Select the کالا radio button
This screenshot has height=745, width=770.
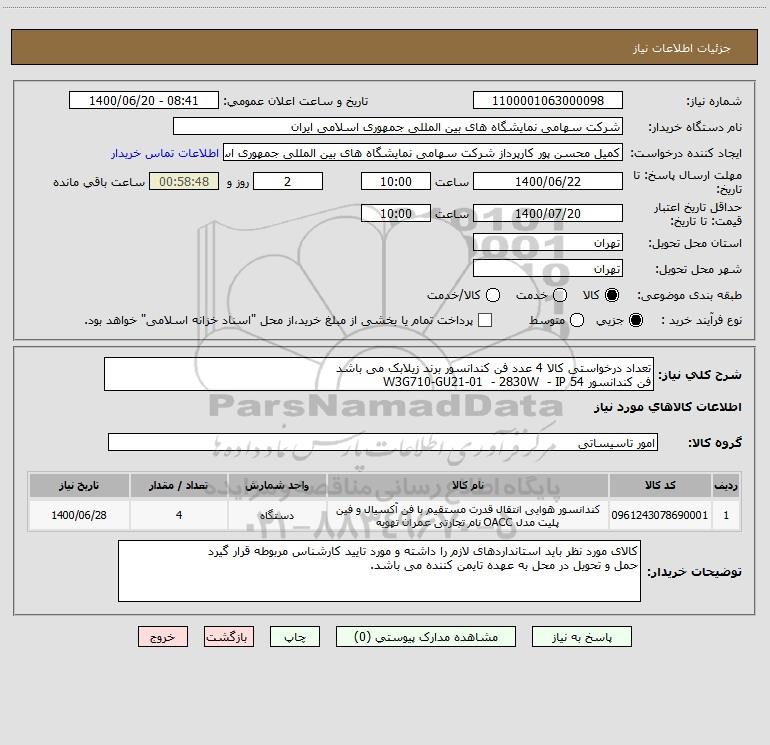[x=612, y=295]
